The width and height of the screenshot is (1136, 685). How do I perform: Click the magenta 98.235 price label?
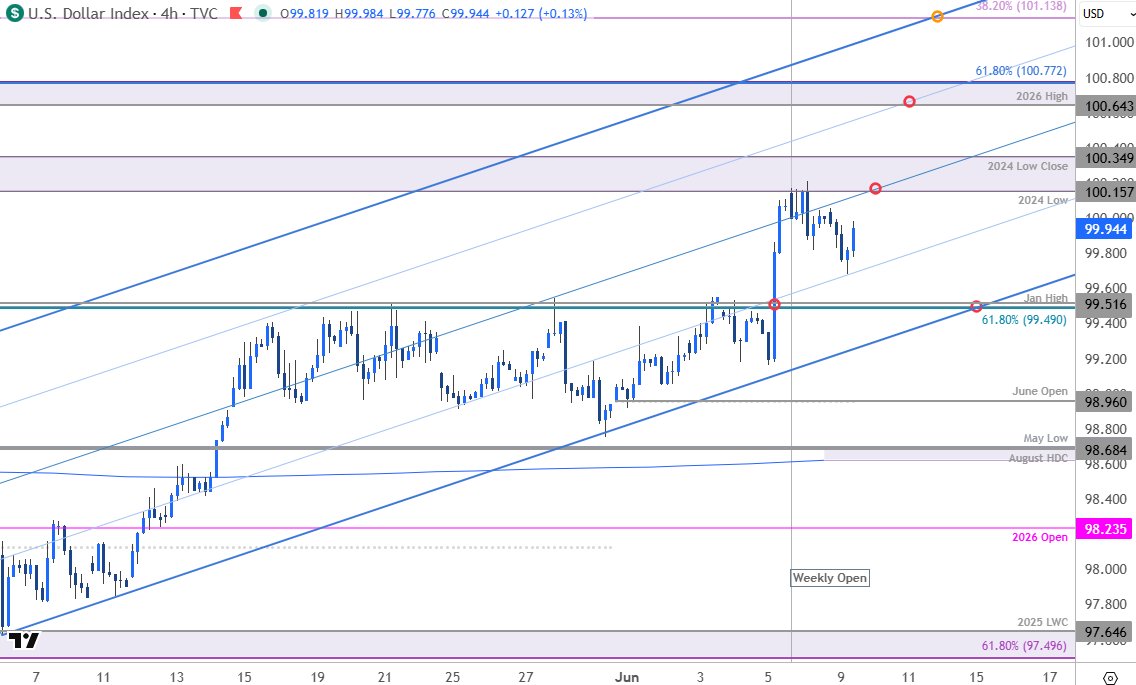pos(1106,528)
